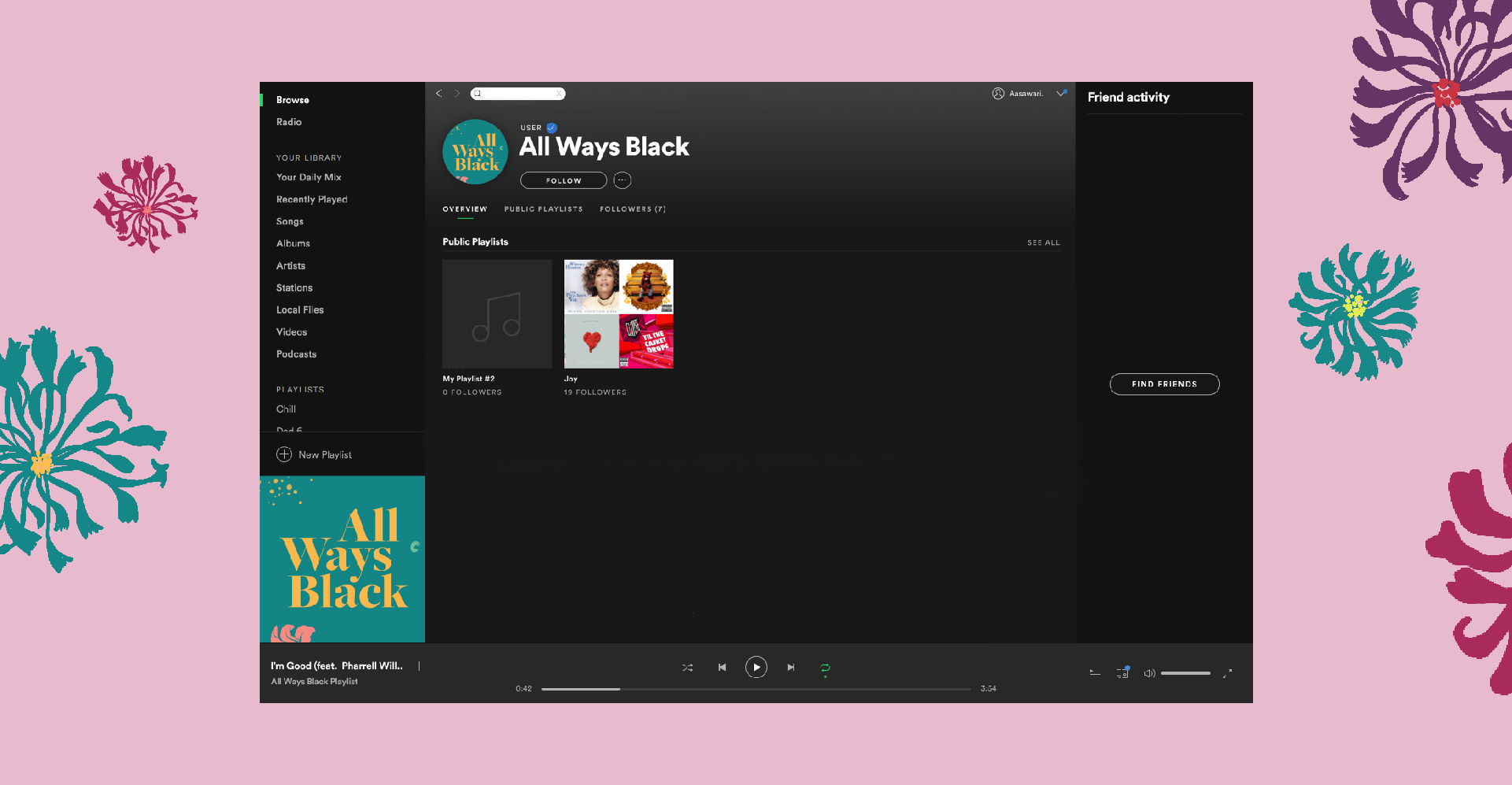
Task: Go back with the left arrow
Action: [x=439, y=94]
